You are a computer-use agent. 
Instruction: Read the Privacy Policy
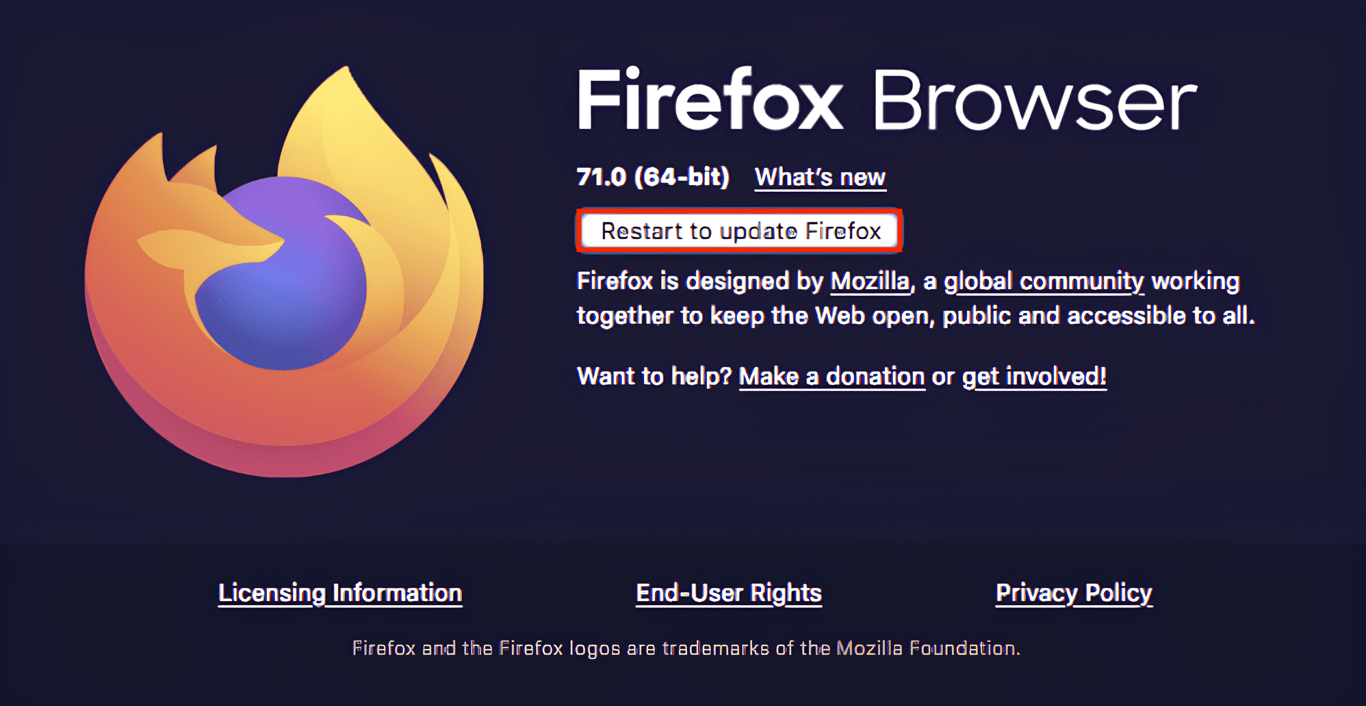coord(1073,592)
